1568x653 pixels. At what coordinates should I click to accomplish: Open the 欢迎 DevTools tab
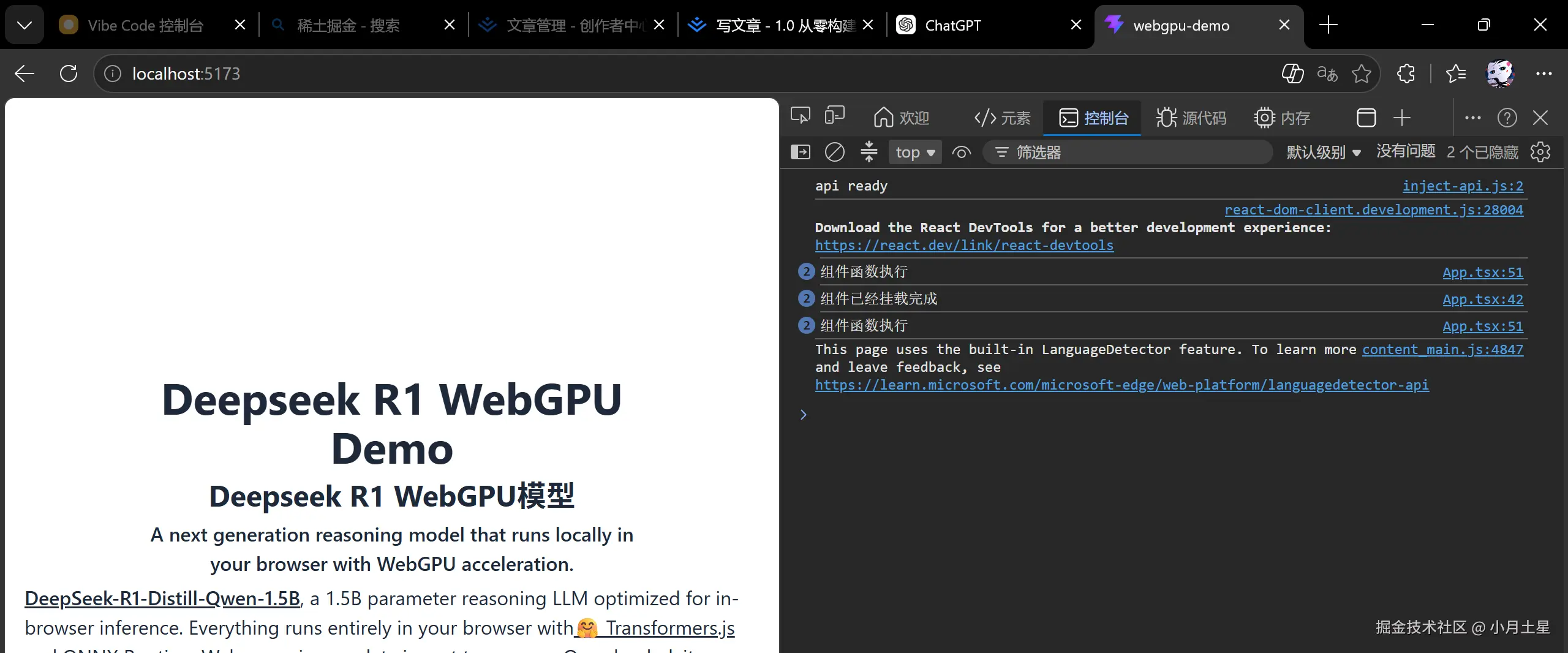pos(902,118)
